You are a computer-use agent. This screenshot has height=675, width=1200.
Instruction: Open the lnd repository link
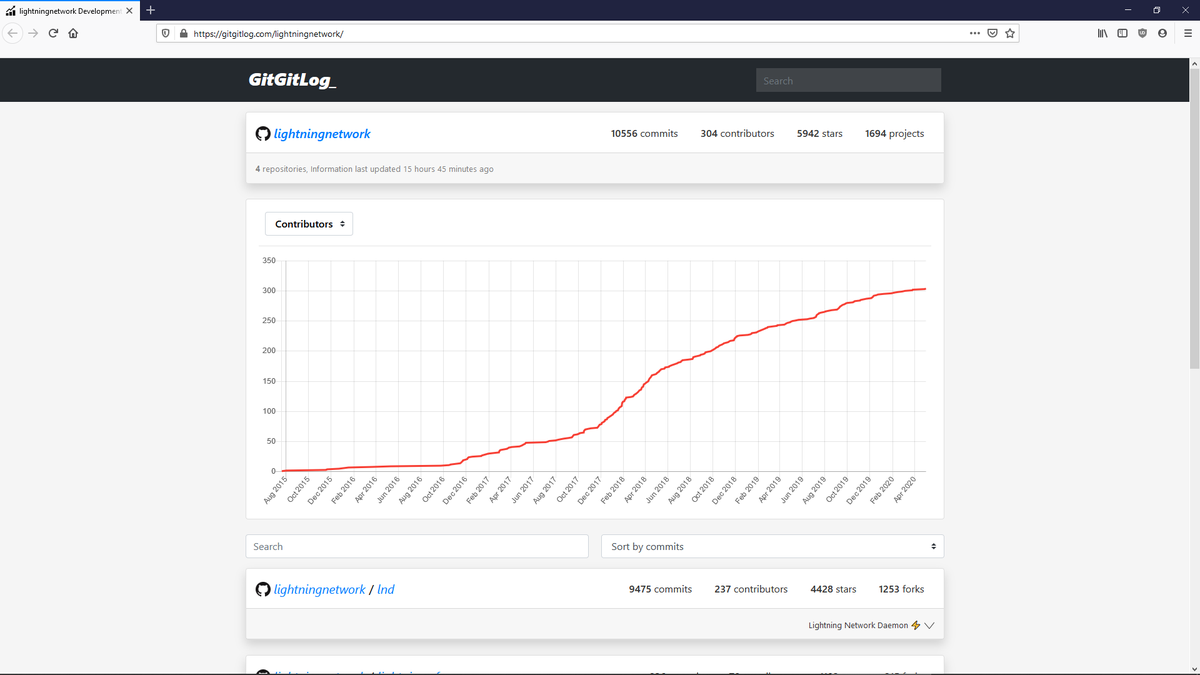386,590
